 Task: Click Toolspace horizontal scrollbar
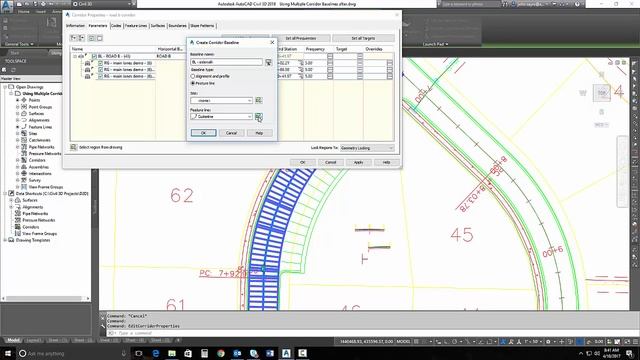[x=46, y=298]
